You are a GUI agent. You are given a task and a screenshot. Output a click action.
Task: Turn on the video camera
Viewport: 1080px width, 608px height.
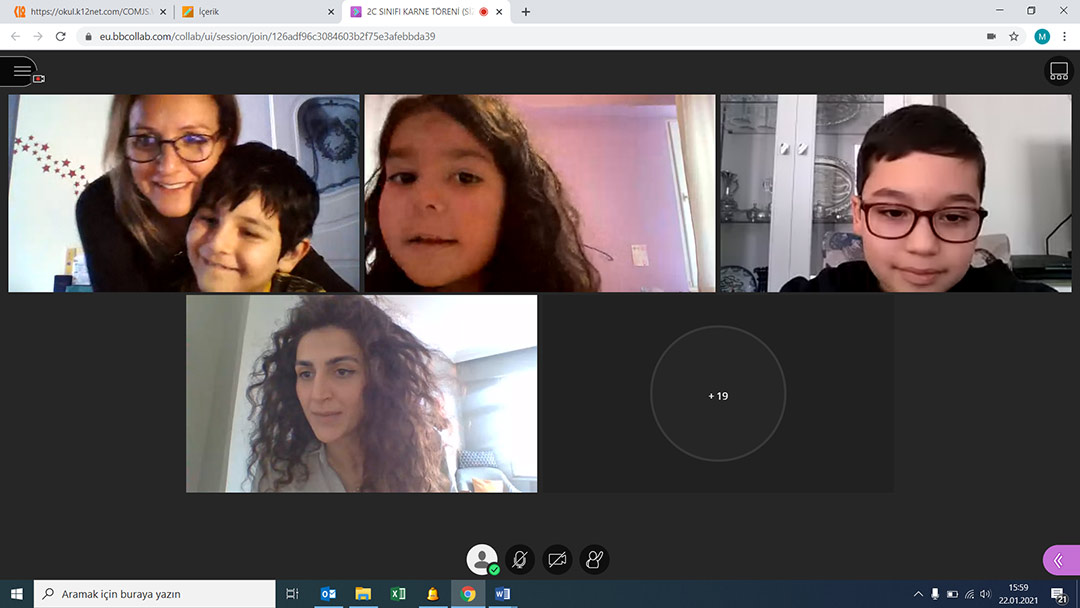(x=557, y=559)
